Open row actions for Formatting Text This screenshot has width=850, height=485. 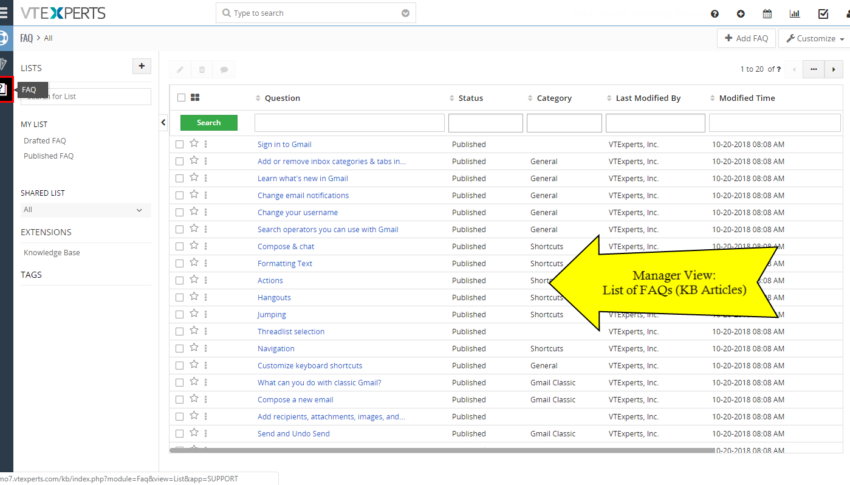click(206, 263)
